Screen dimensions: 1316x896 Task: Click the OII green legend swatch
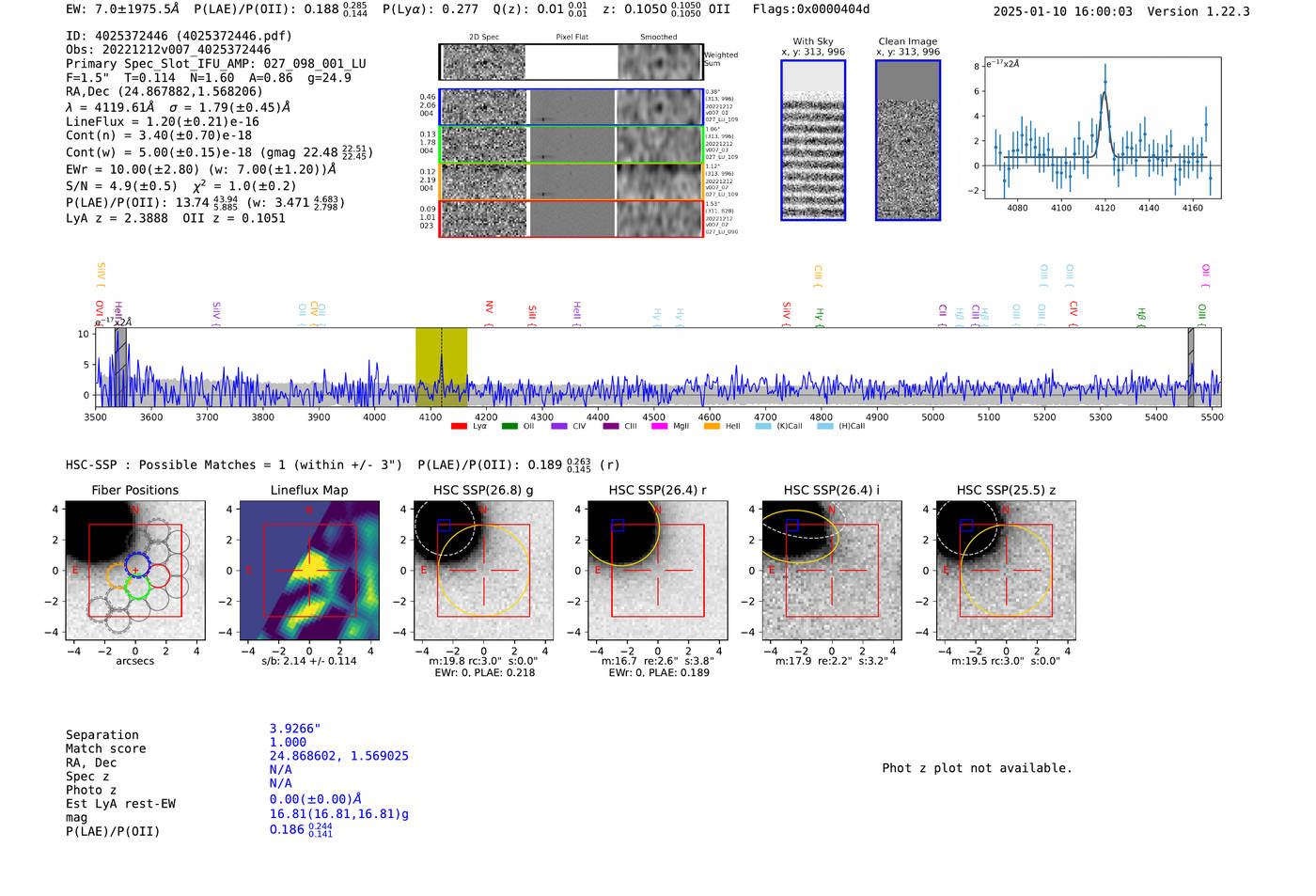point(509,427)
